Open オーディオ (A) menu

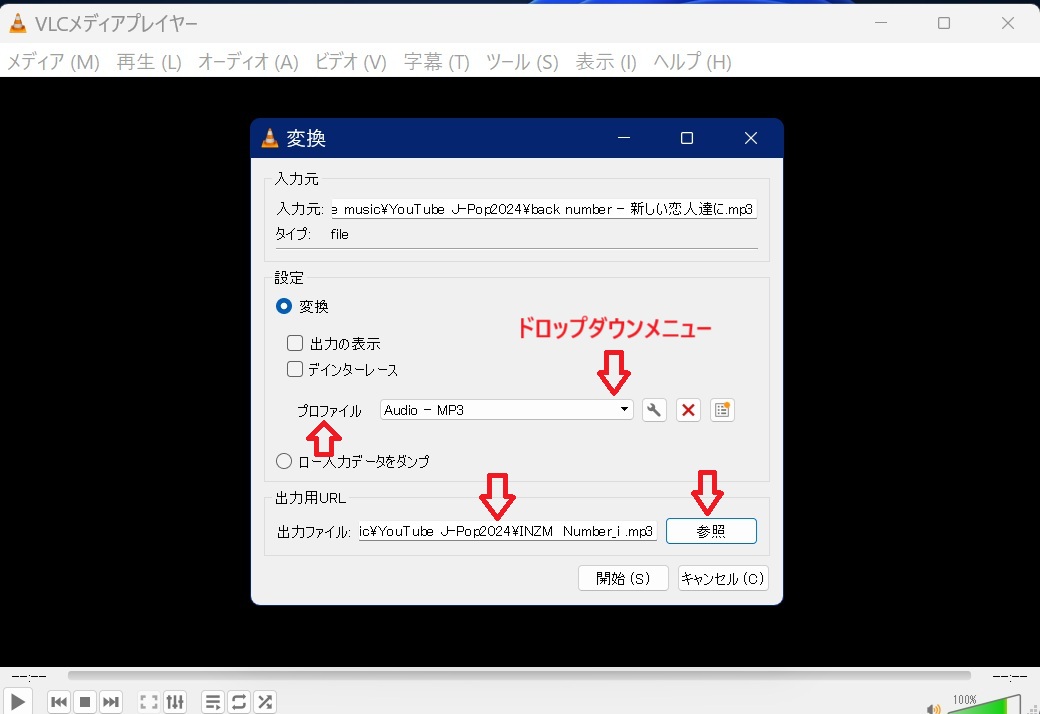248,62
